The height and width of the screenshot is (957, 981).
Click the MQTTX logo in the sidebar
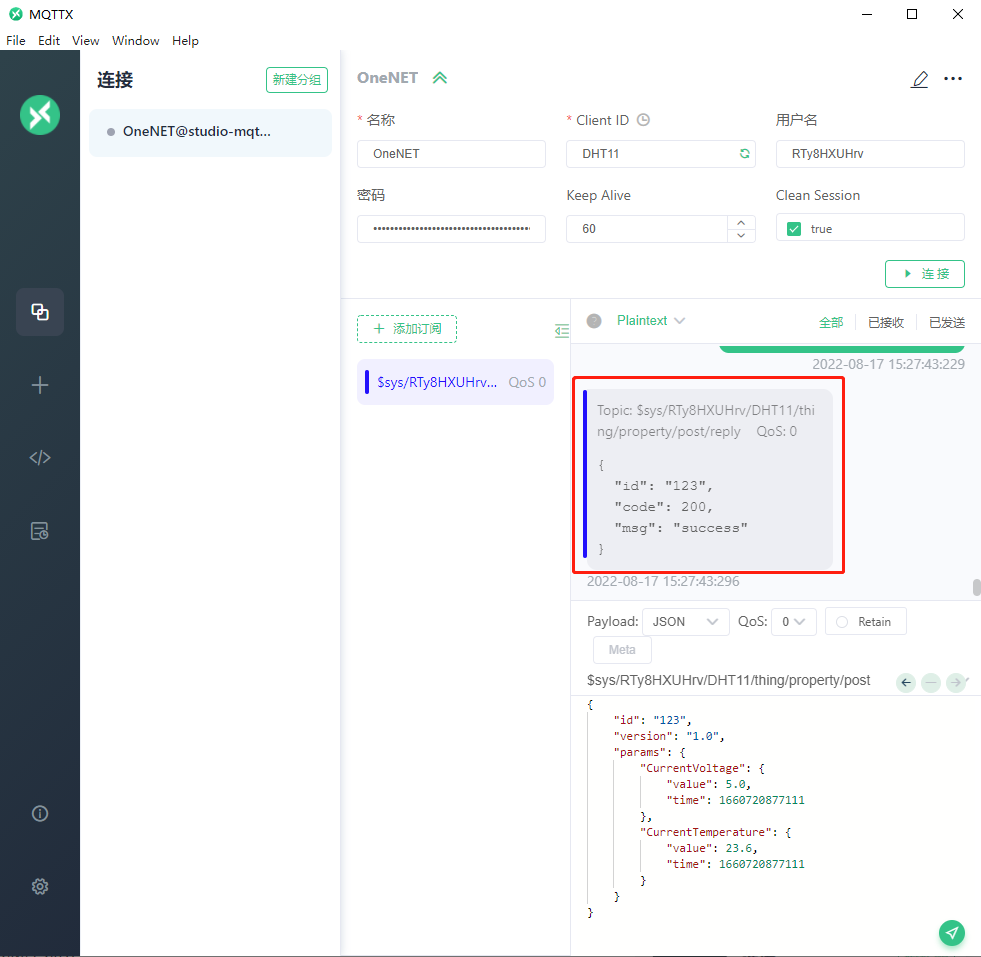click(40, 115)
